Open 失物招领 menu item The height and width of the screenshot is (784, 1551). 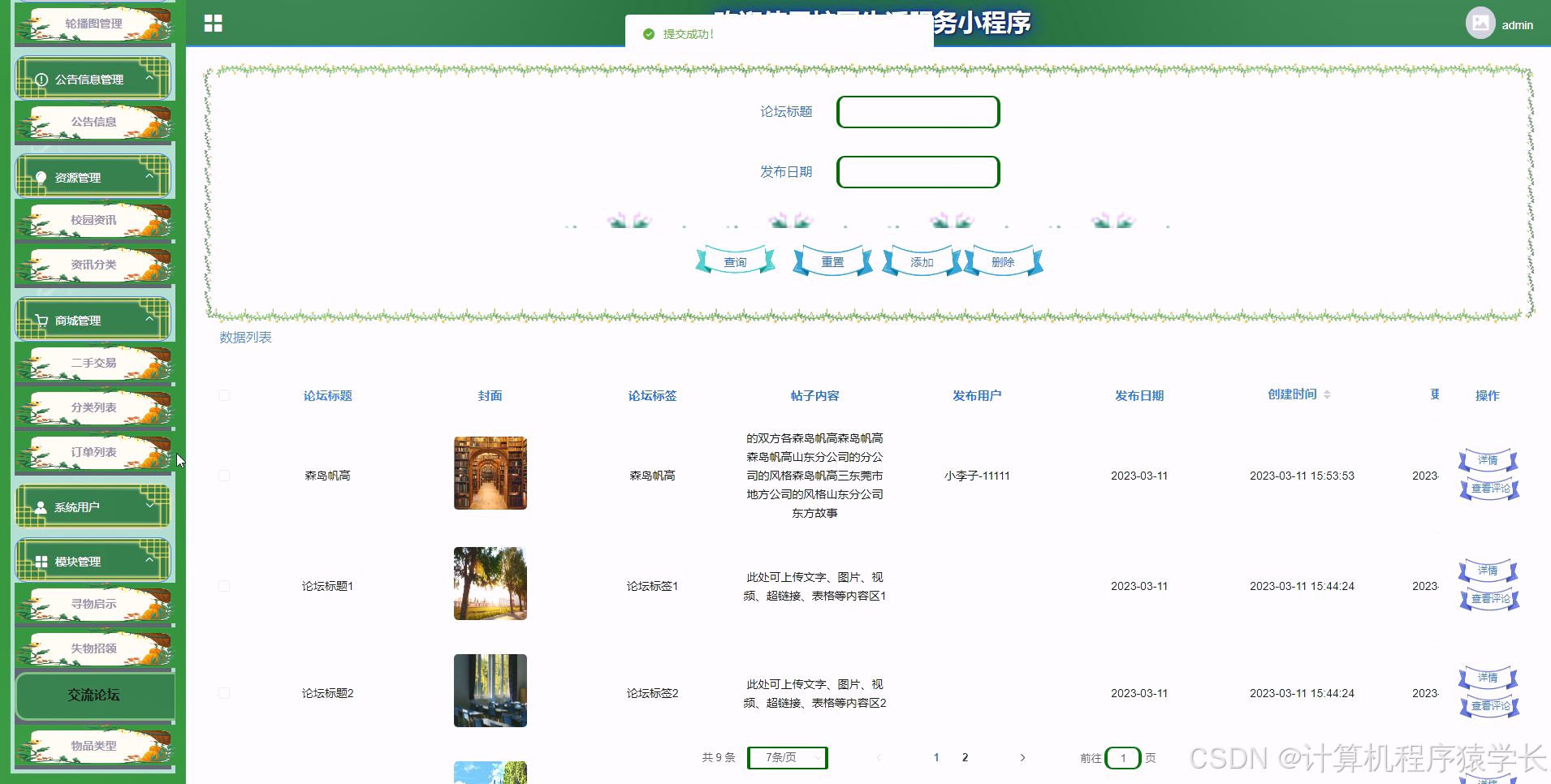coord(93,648)
